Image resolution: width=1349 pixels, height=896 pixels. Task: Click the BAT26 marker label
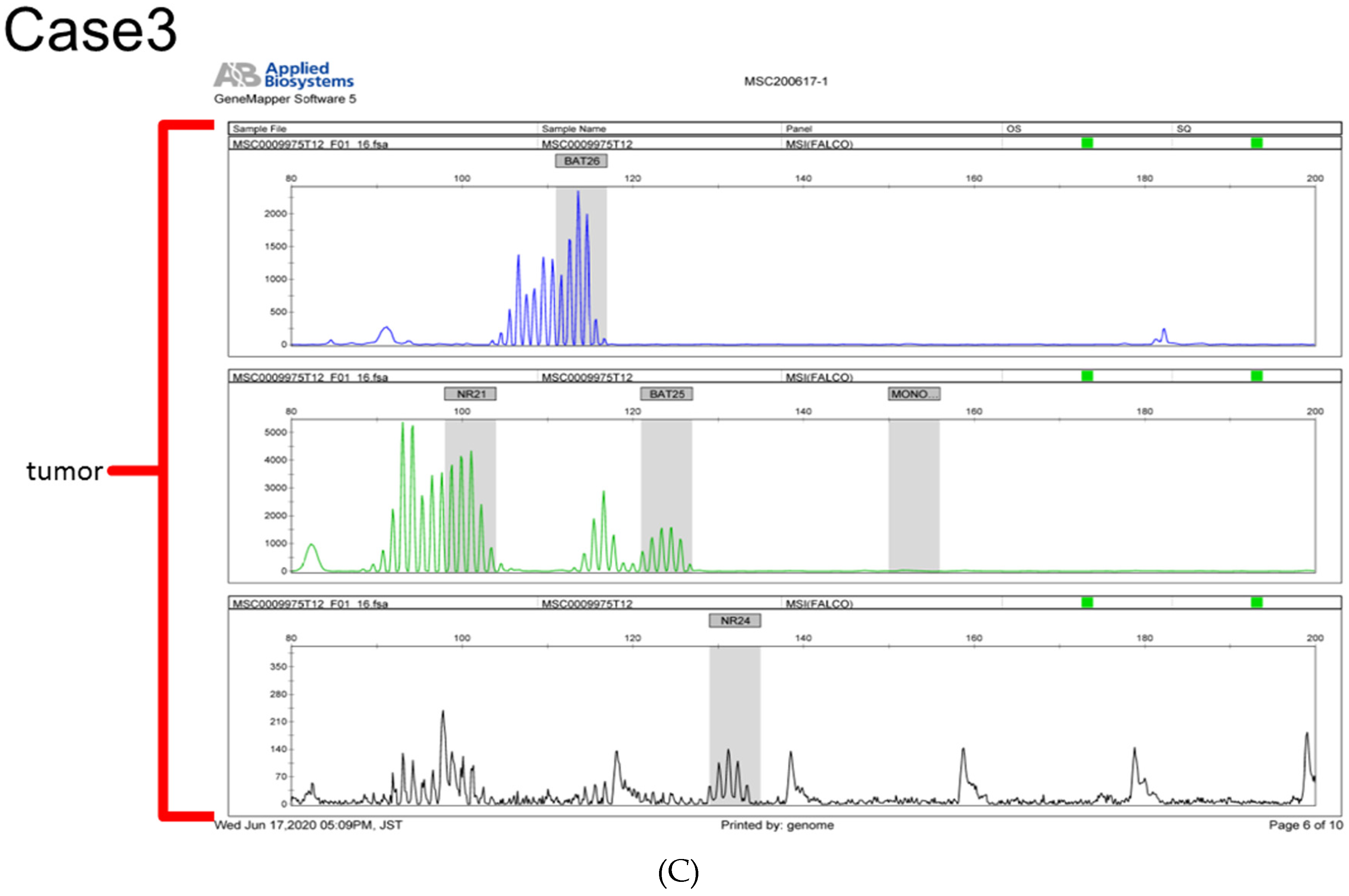(x=580, y=161)
